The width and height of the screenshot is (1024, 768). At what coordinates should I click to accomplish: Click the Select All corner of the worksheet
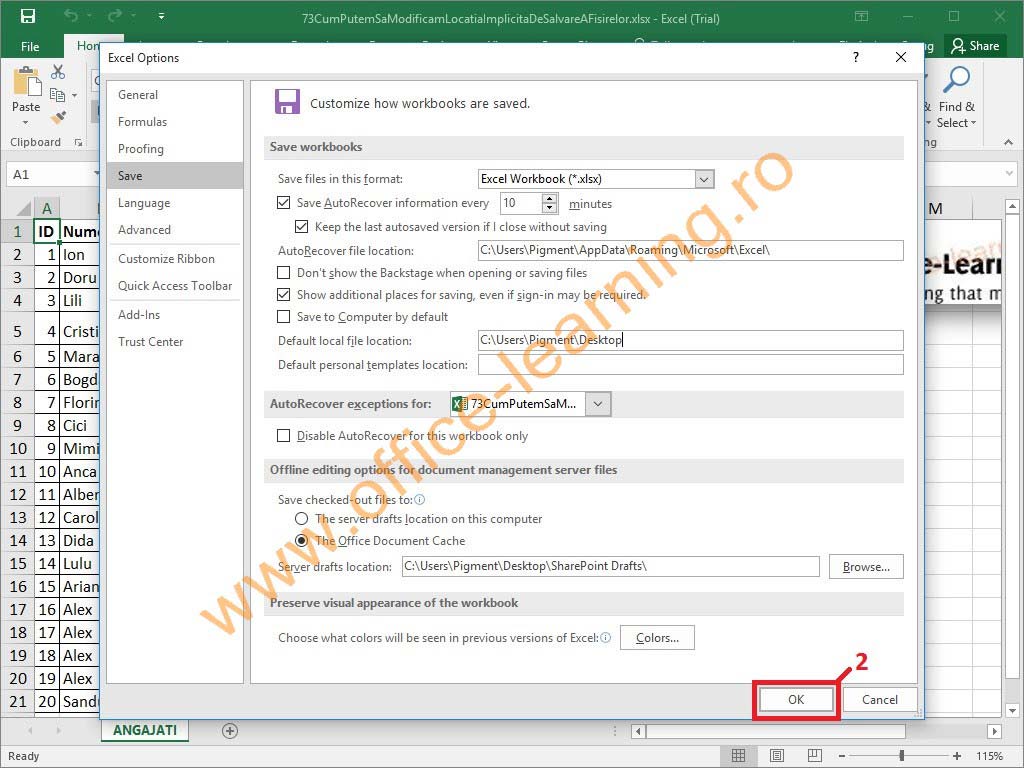23,208
